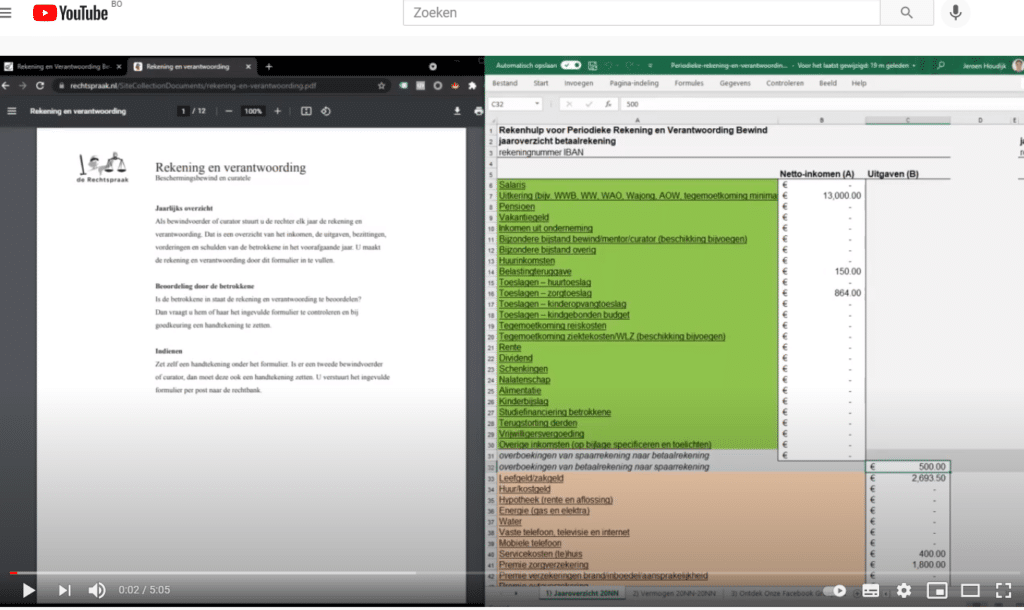Open the YouTube hamburger guide menu
The height and width of the screenshot is (610, 1024).
6,12
